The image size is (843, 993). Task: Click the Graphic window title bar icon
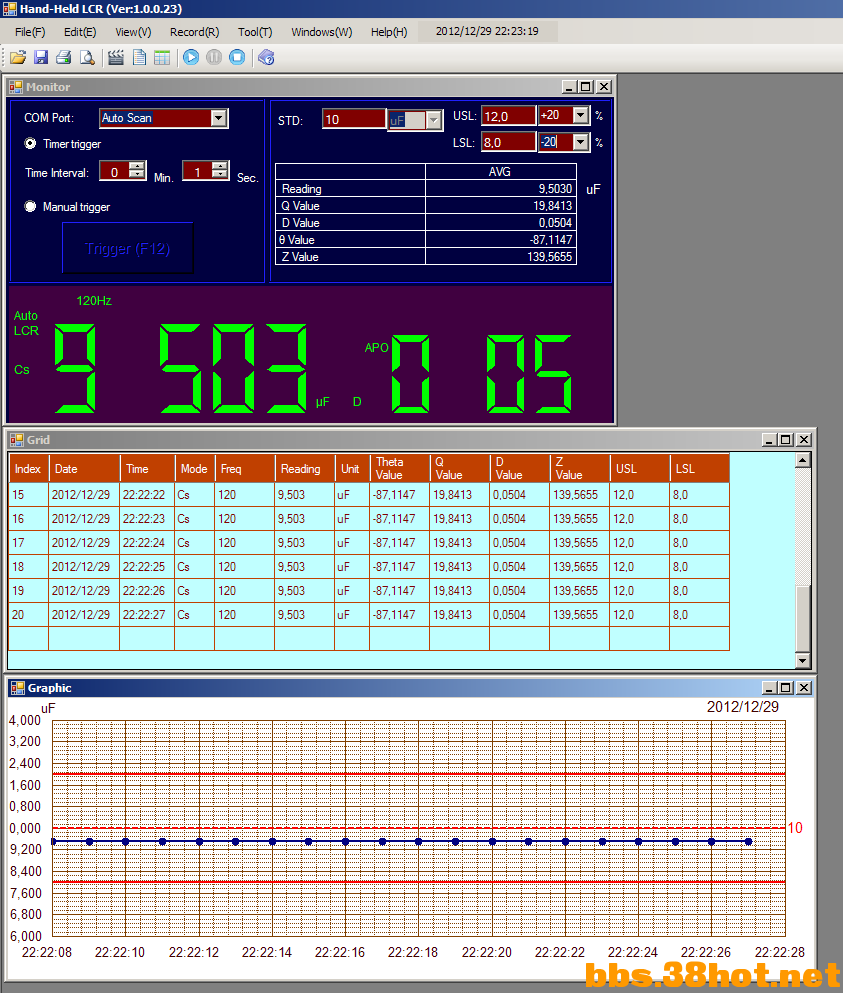coord(18,688)
